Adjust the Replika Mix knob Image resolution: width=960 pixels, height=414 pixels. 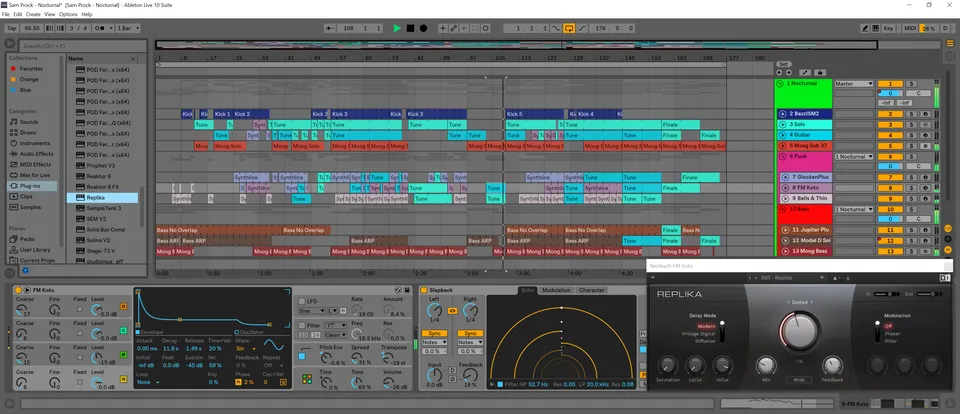[x=765, y=366]
